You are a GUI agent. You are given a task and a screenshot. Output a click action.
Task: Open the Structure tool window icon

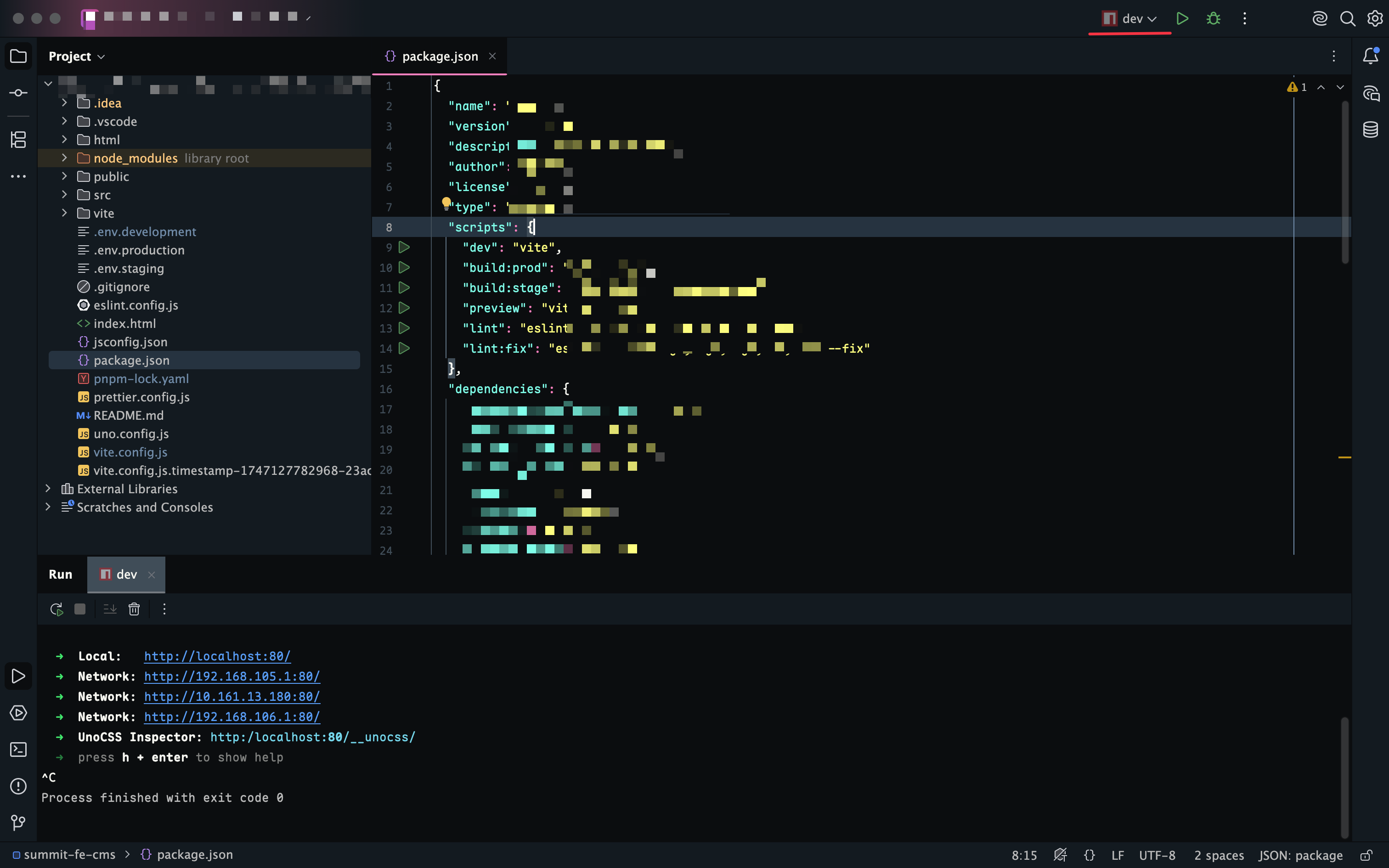(18, 140)
